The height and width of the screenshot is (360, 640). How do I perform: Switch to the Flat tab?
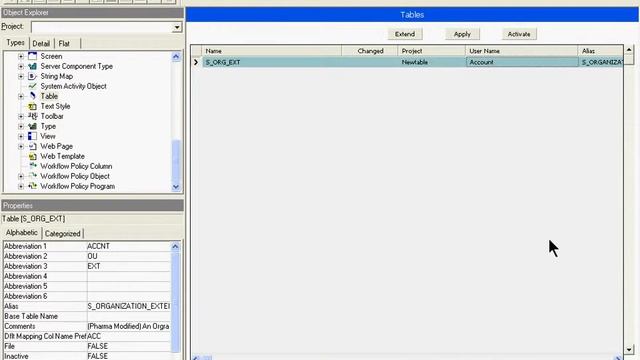click(64, 44)
